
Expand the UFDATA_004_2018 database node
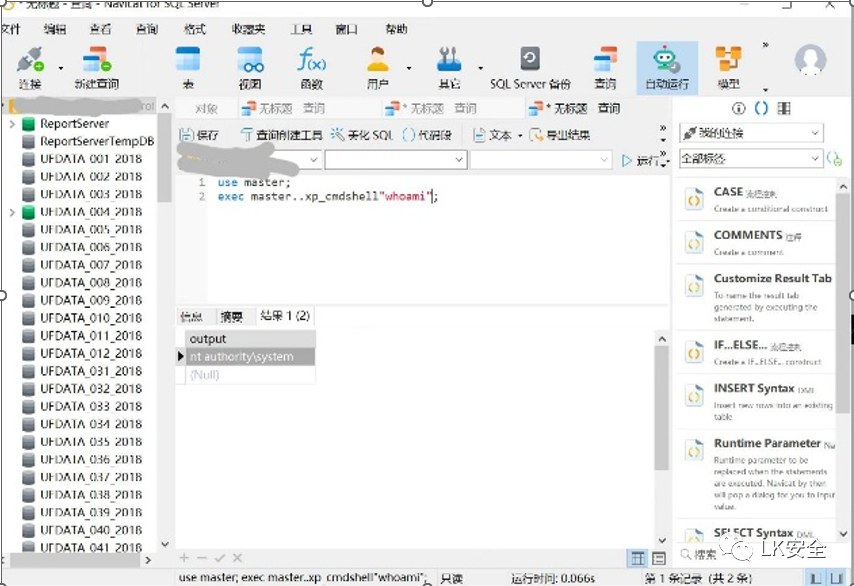pos(12,212)
